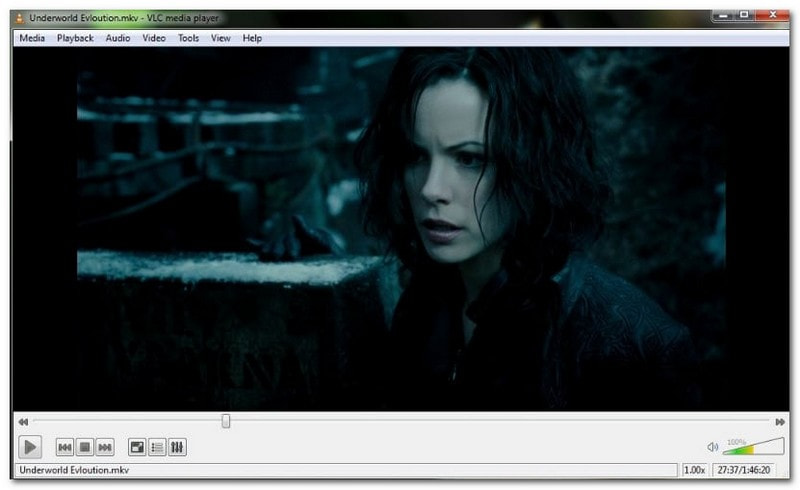Open the Playback menu
Screen dimensions: 800x490
75,38
